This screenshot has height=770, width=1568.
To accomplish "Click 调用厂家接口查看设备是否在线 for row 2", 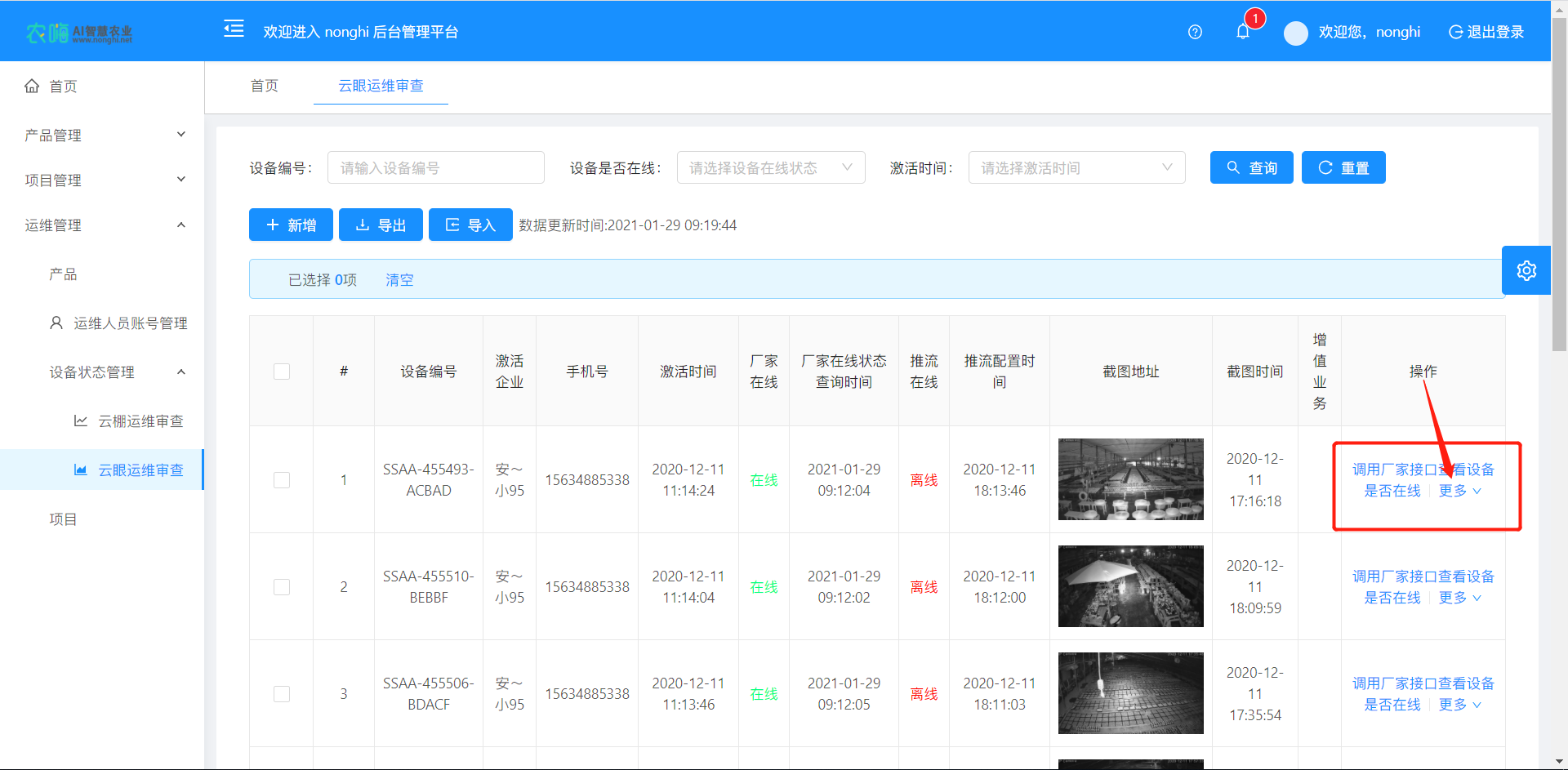I will (1423, 586).
